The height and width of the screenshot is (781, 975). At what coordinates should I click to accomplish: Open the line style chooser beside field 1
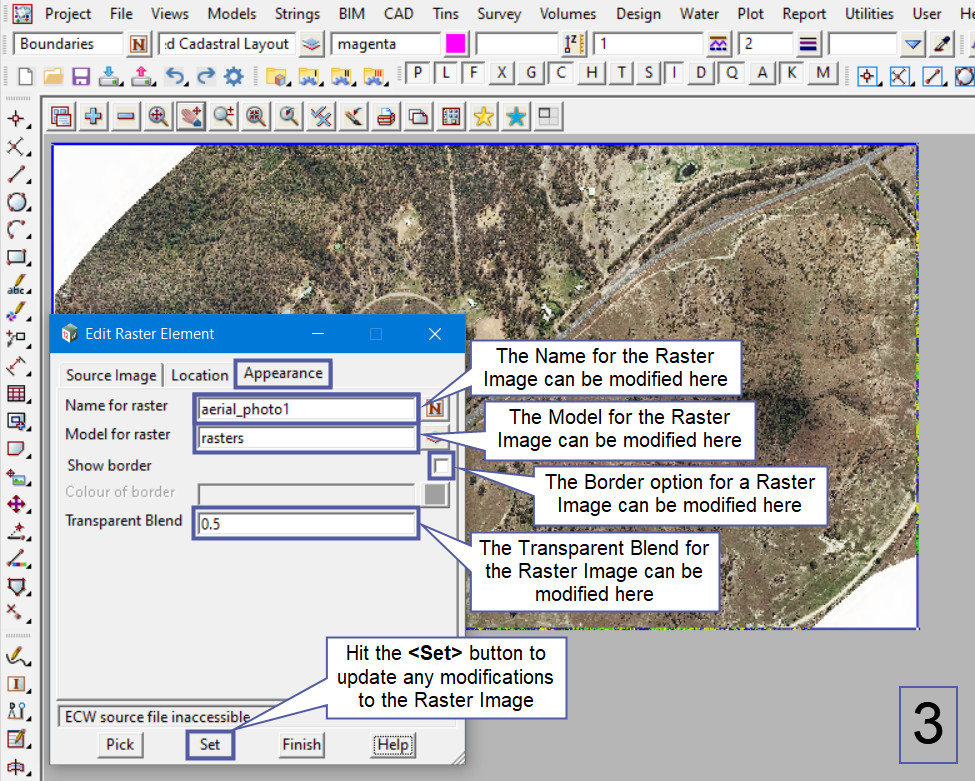(x=718, y=44)
